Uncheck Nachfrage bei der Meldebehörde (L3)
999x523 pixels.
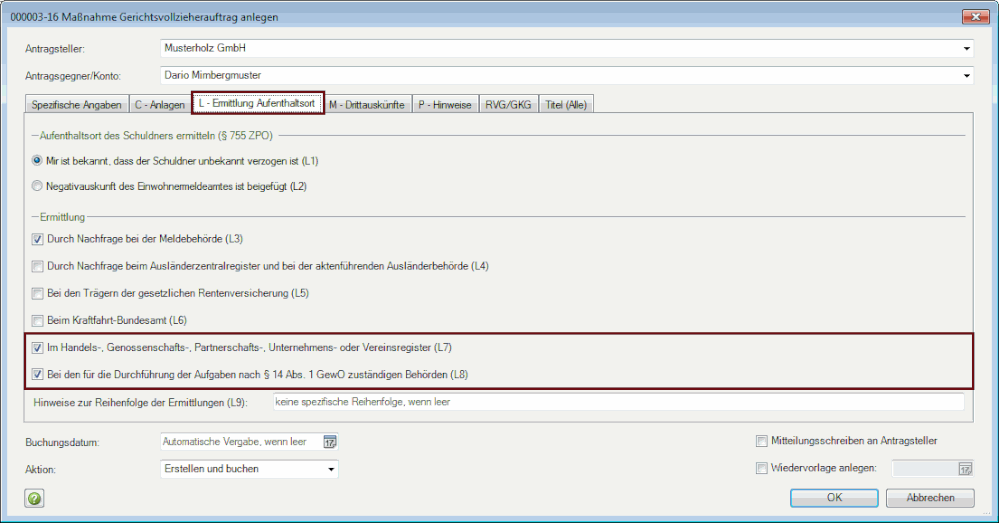[x=38, y=239]
